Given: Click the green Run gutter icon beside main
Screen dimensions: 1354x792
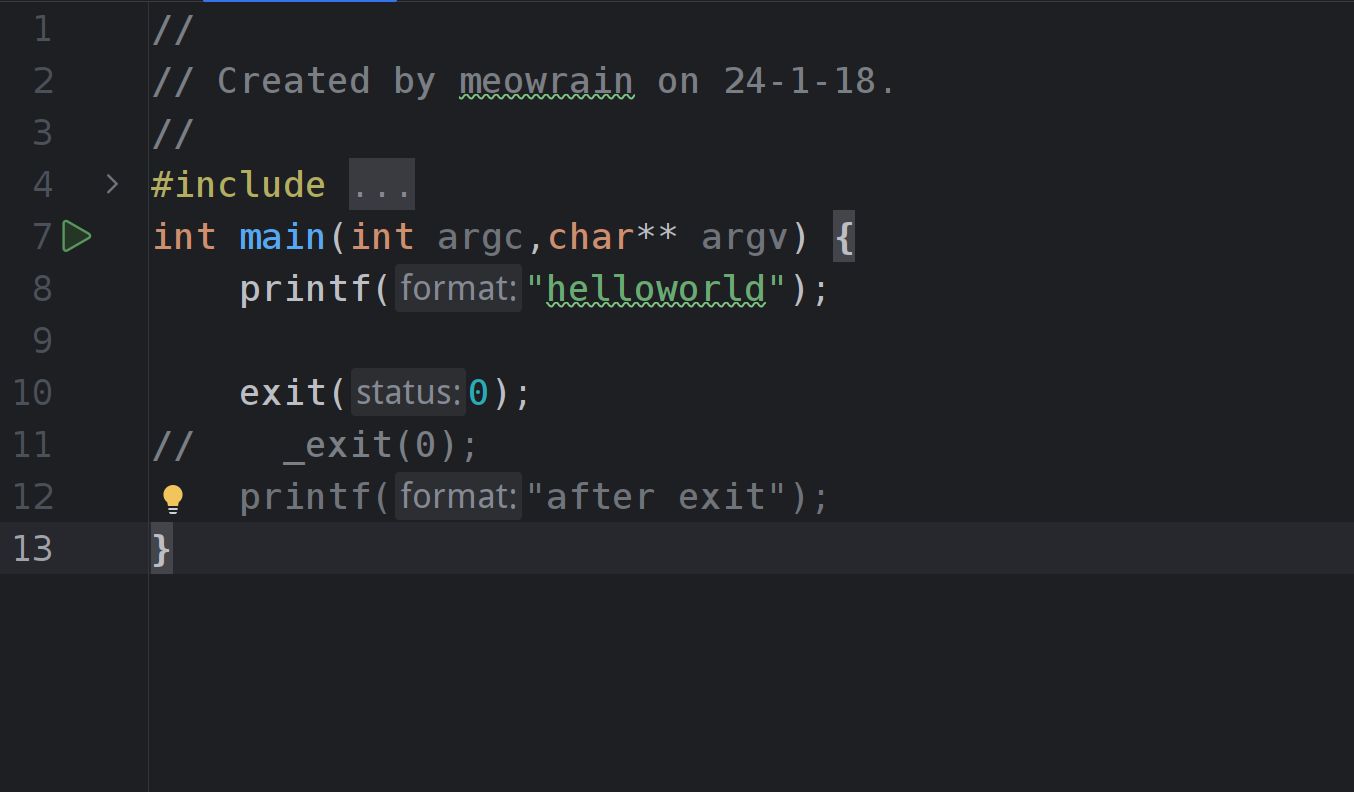Looking at the screenshot, I should 77,237.
